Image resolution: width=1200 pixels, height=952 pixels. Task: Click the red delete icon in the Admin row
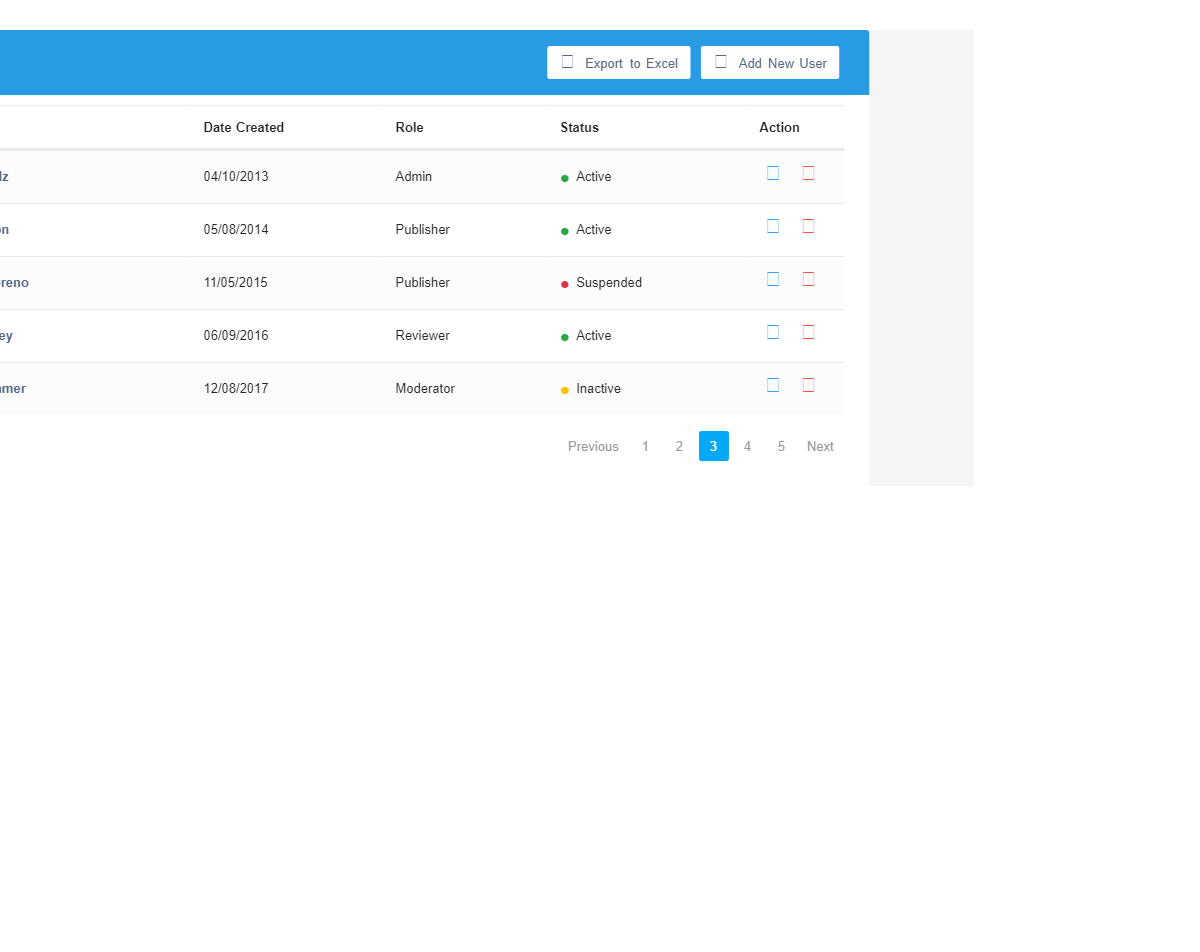[808, 173]
